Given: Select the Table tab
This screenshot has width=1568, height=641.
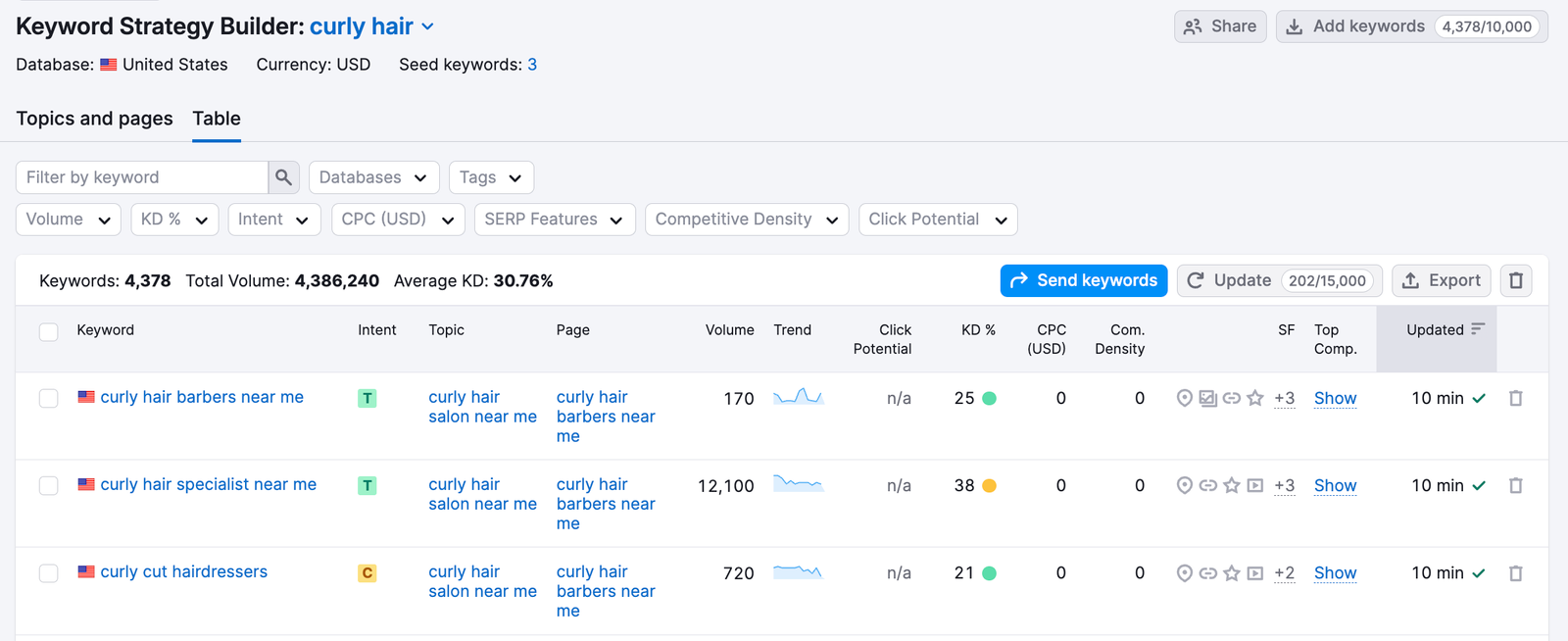Looking at the screenshot, I should 217,119.
